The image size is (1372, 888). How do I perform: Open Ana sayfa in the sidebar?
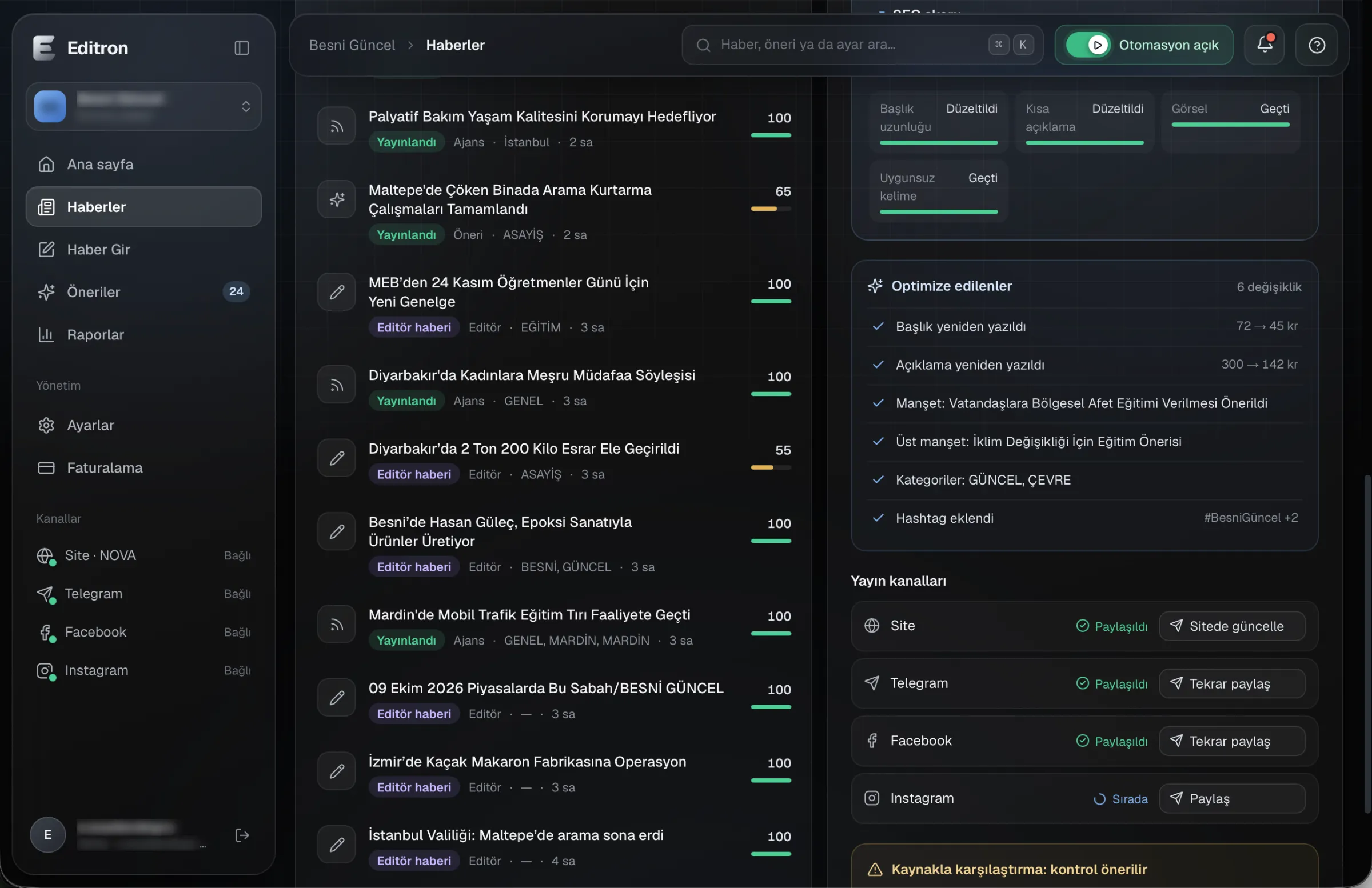[x=143, y=164]
